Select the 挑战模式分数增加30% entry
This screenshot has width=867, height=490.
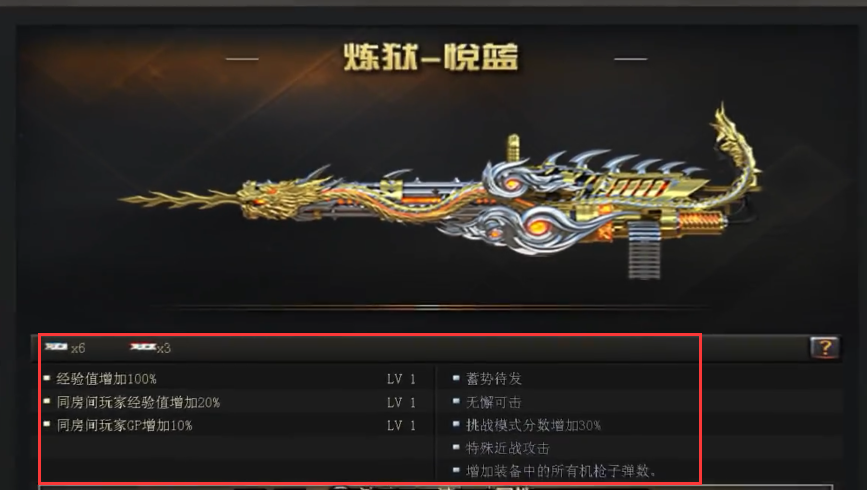533,425
